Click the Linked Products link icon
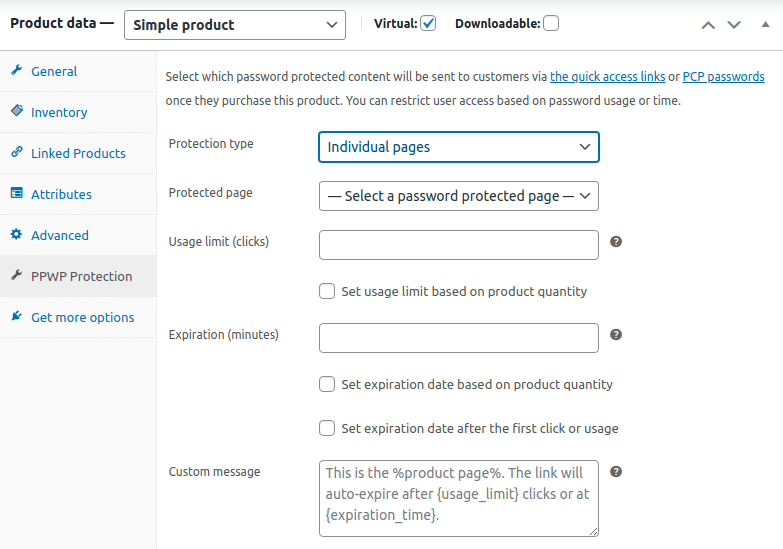 point(17,153)
